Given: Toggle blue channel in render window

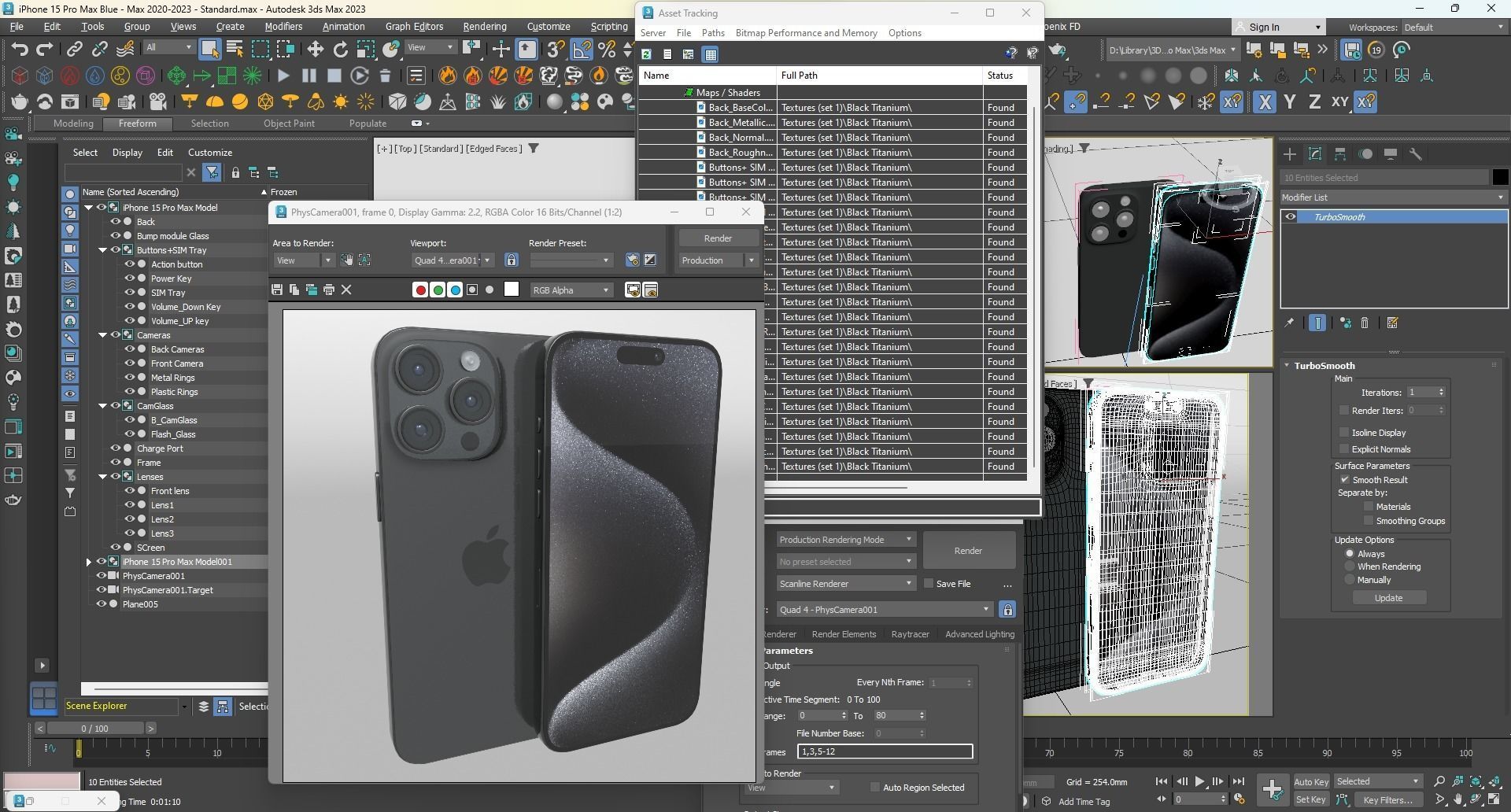Looking at the screenshot, I should point(455,290).
